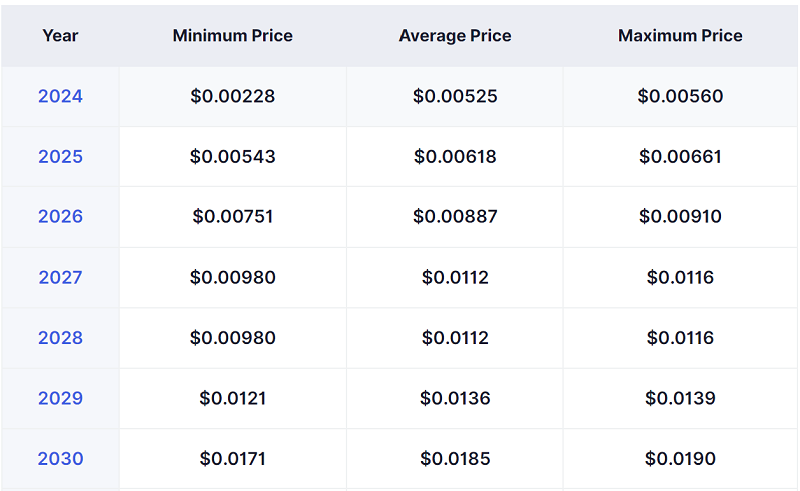Select the 2024 minimum price $0.00228

click(232, 96)
